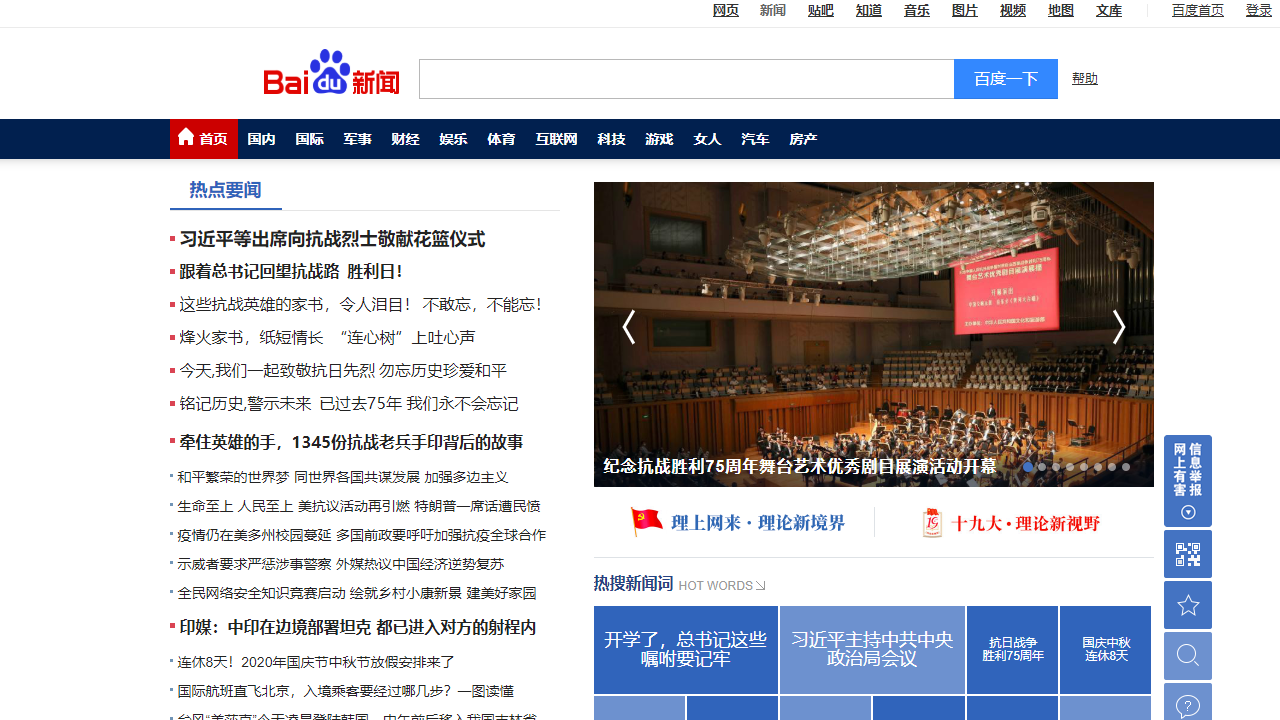Select the second carousel indicator dot

[x=1042, y=467]
